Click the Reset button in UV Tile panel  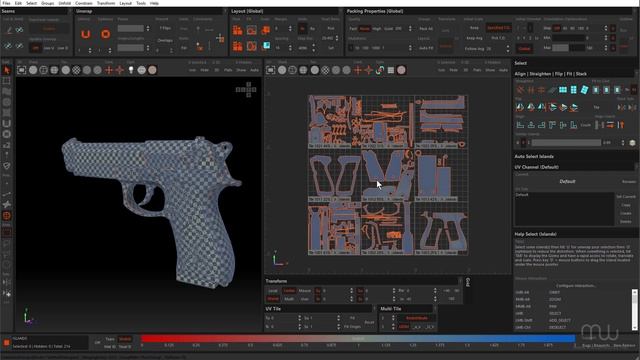click(369, 322)
